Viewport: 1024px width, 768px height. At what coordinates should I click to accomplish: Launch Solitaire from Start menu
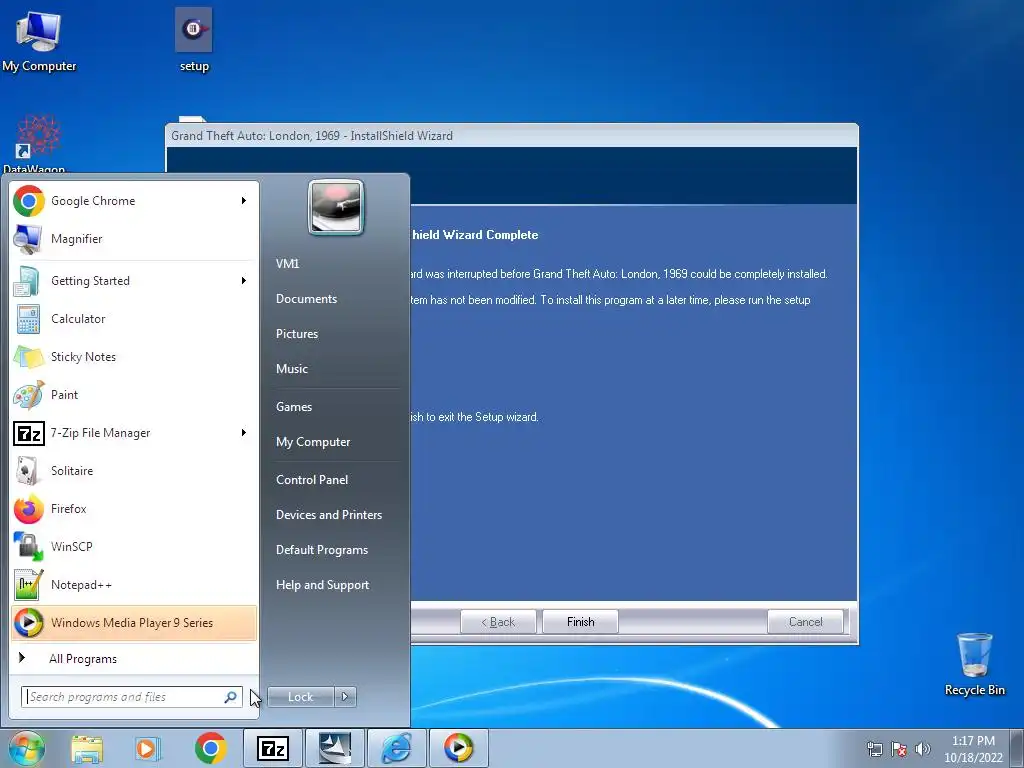pos(134,471)
